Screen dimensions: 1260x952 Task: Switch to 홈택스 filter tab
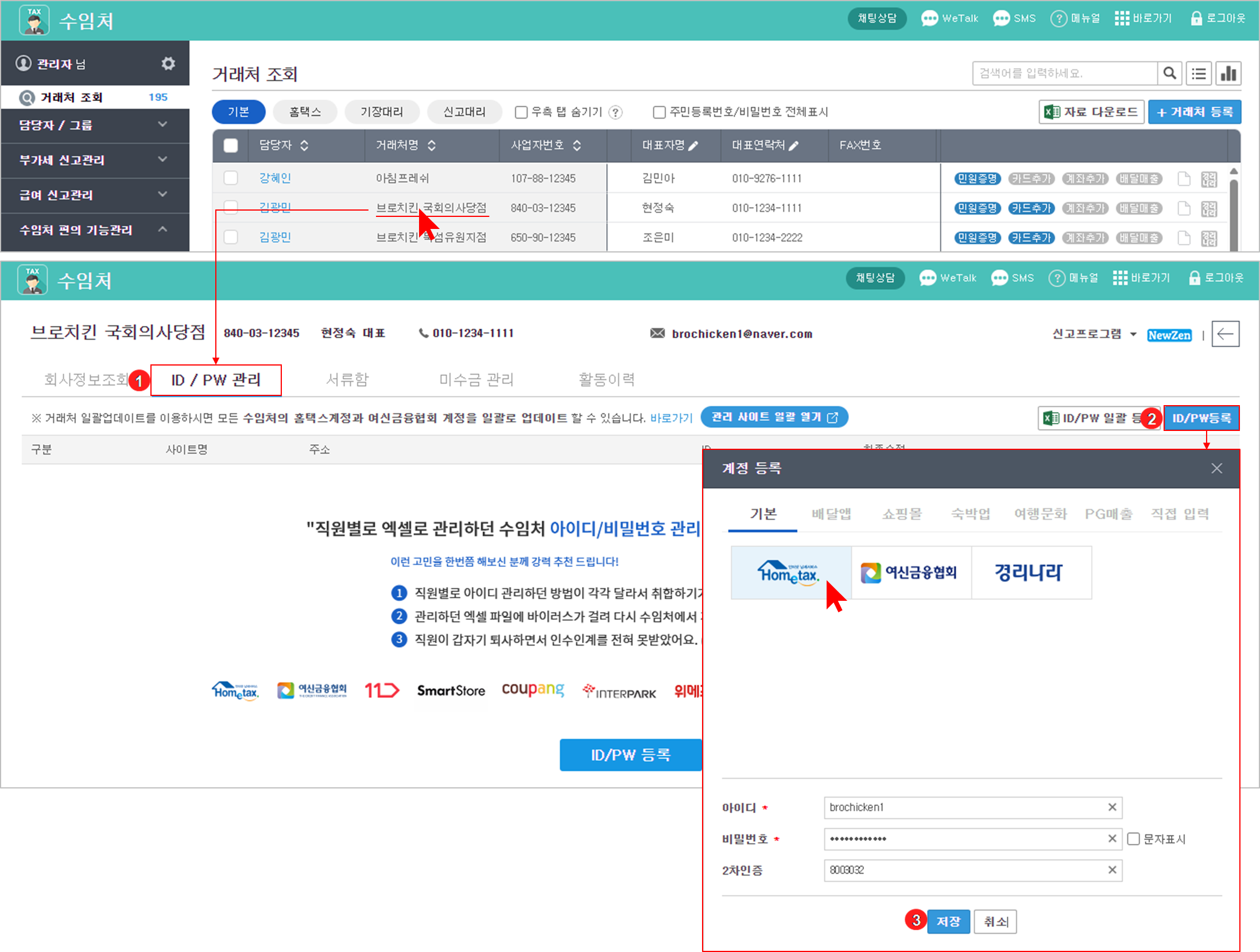point(305,112)
